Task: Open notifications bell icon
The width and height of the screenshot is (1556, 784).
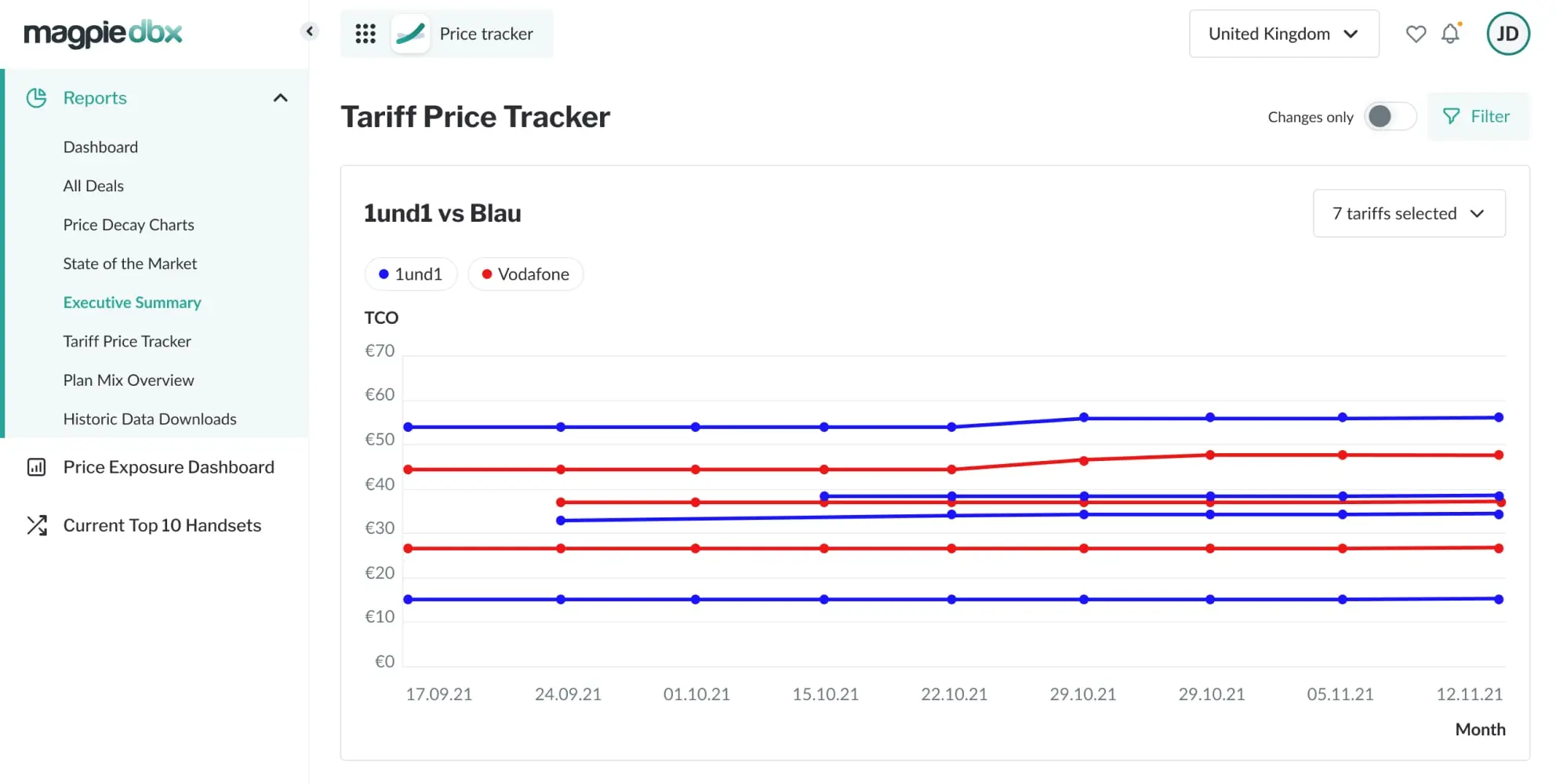Action: 1451,34
